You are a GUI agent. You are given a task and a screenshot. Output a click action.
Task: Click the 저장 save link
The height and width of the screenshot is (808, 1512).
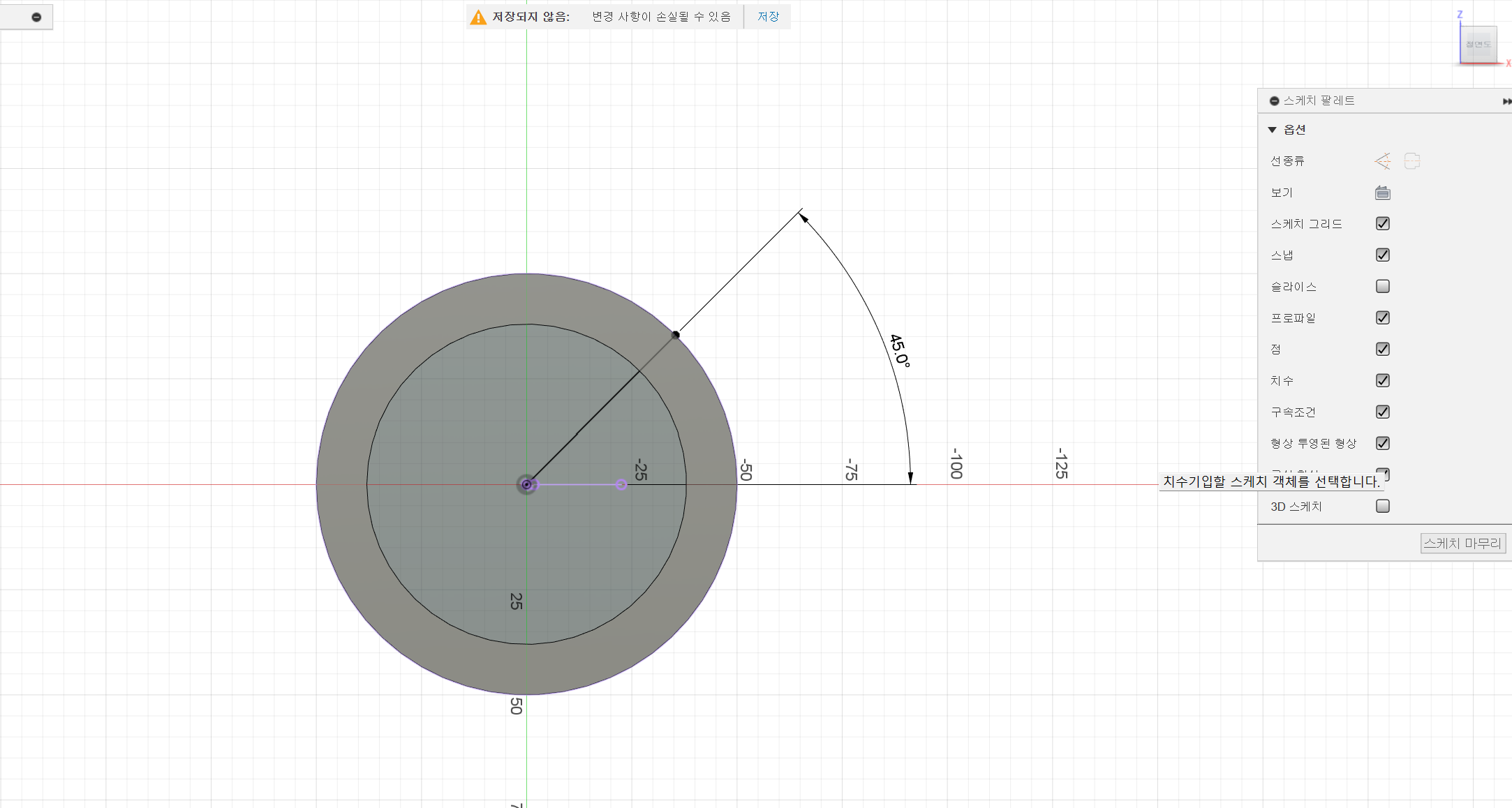tap(768, 17)
